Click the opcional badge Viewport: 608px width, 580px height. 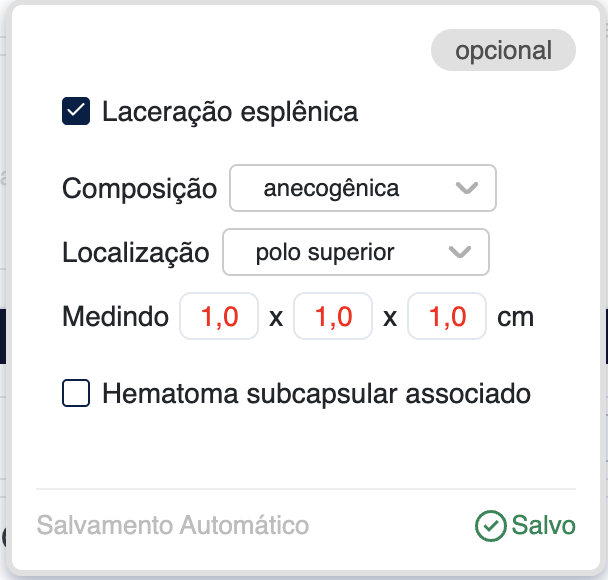503,51
